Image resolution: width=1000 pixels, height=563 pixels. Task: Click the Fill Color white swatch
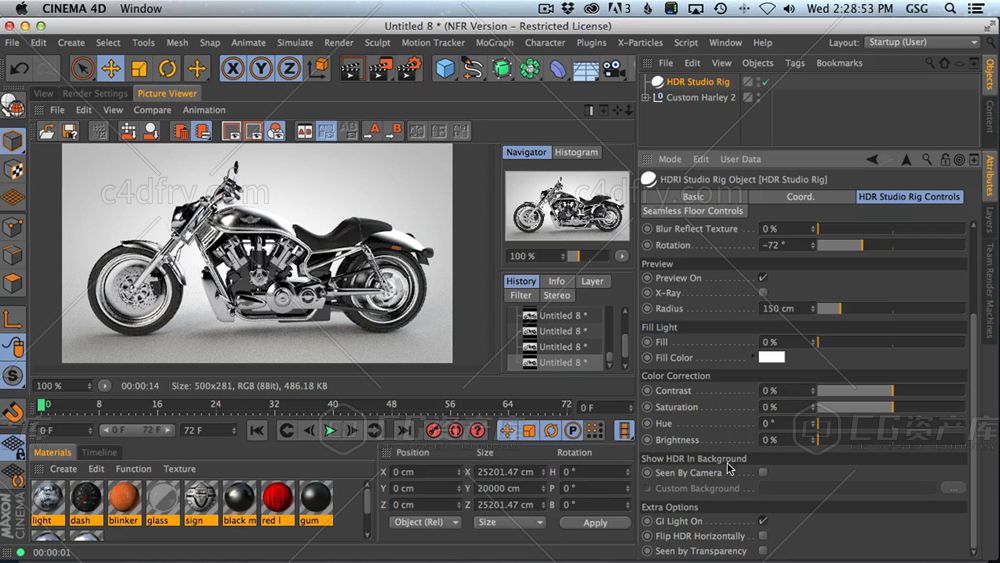[x=771, y=358]
